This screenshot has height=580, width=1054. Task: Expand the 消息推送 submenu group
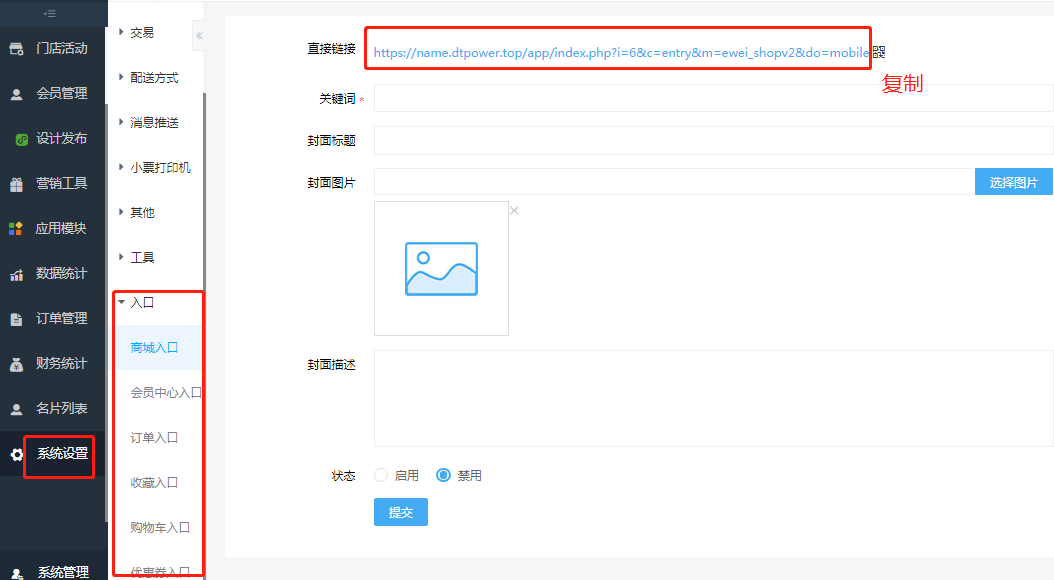pos(149,122)
